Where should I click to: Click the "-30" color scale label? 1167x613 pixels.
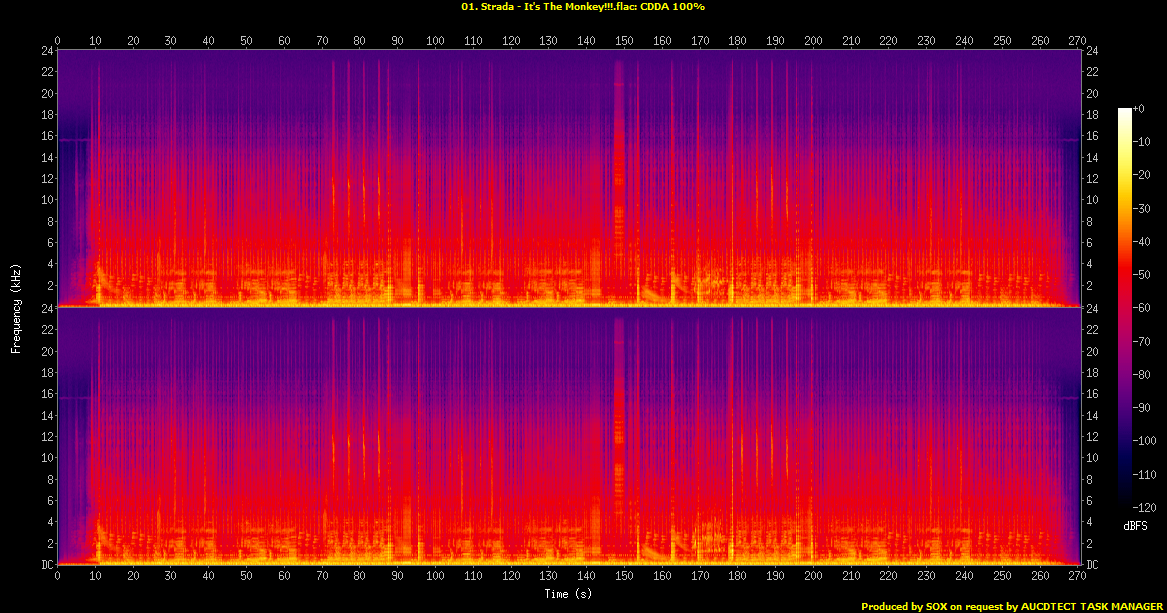tap(1142, 208)
